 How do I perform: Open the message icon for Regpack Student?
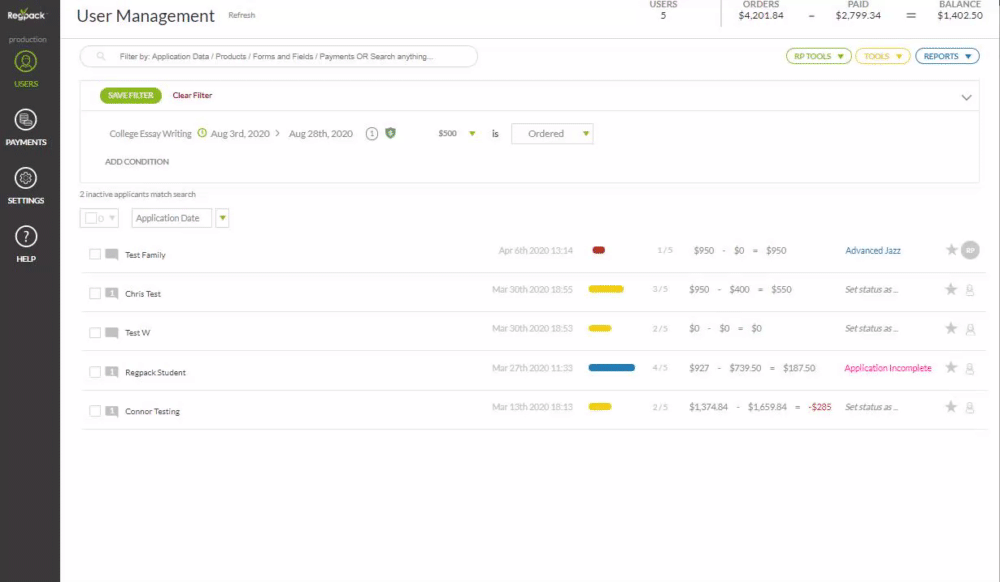click(x=112, y=372)
